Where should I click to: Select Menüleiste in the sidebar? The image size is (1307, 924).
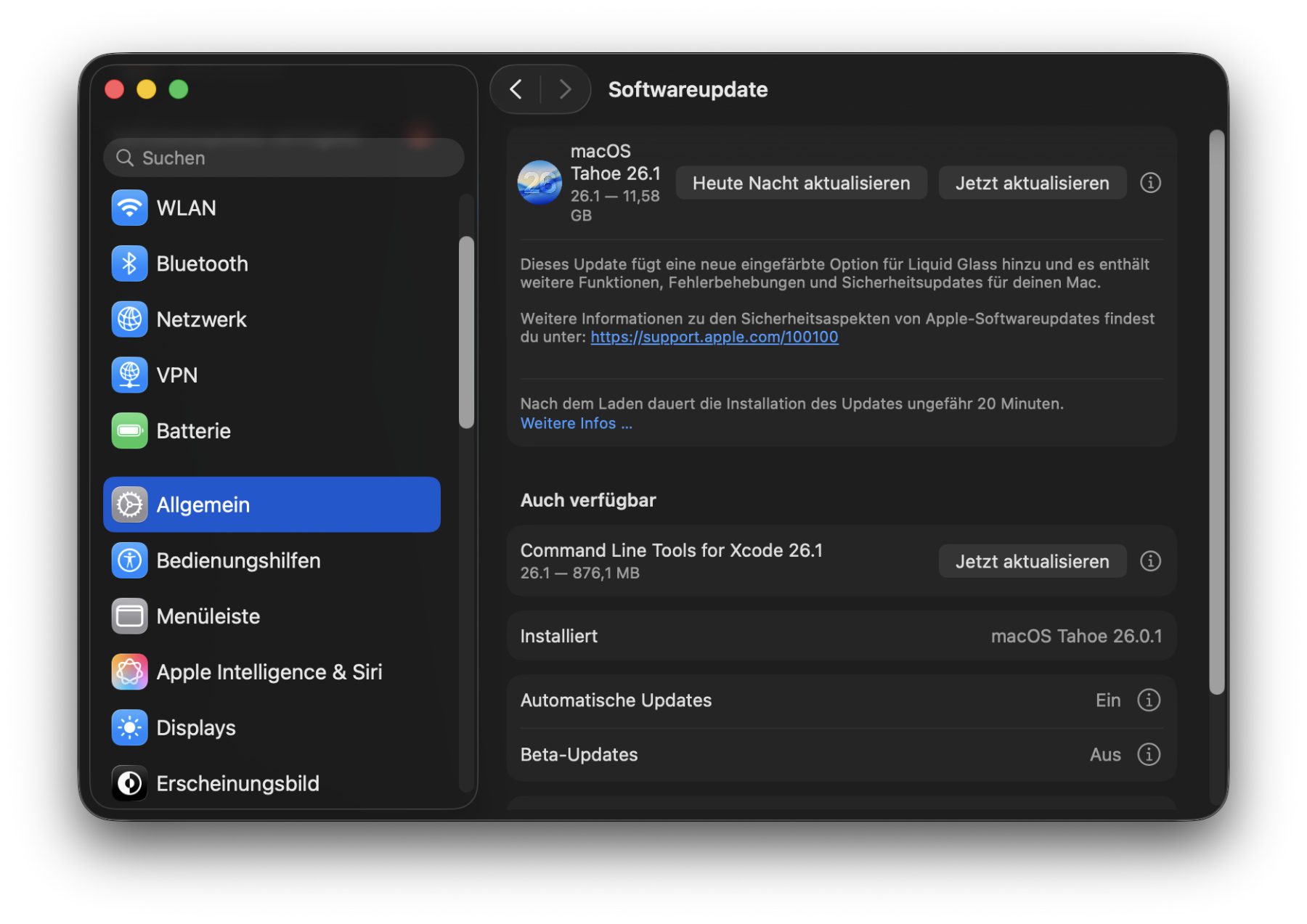[208, 616]
